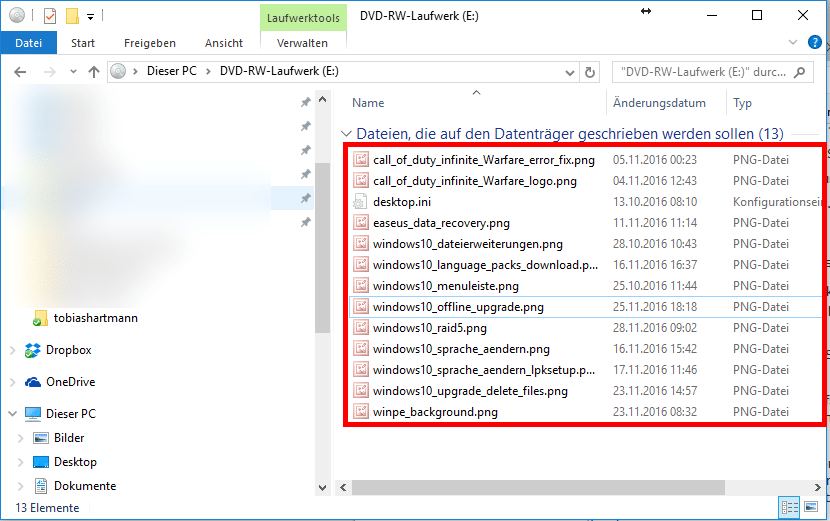The image size is (830, 521).
Task: Select windows10_dateierweiterungen.png file
Action: coord(468,244)
